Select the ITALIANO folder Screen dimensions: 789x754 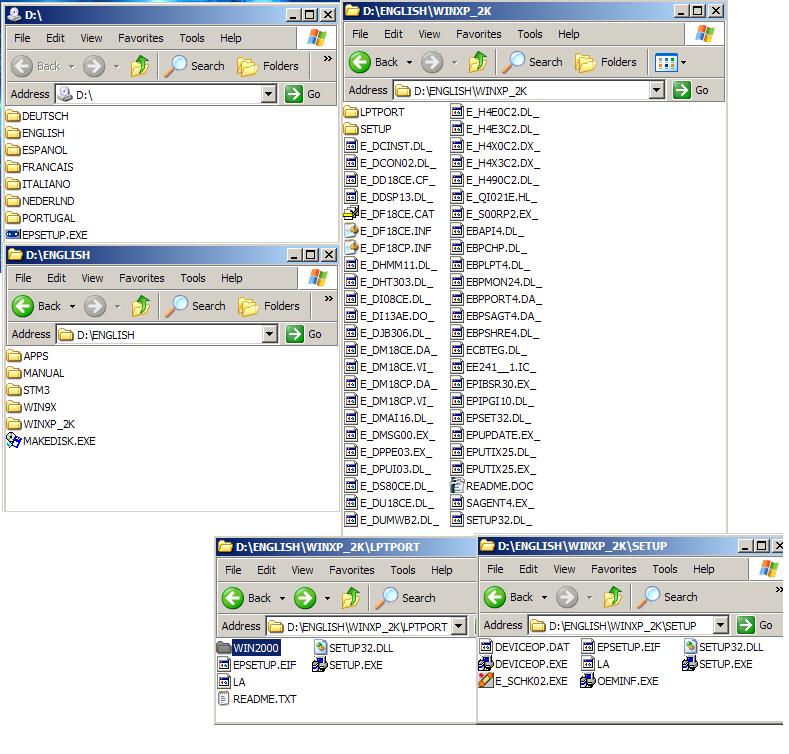39,184
